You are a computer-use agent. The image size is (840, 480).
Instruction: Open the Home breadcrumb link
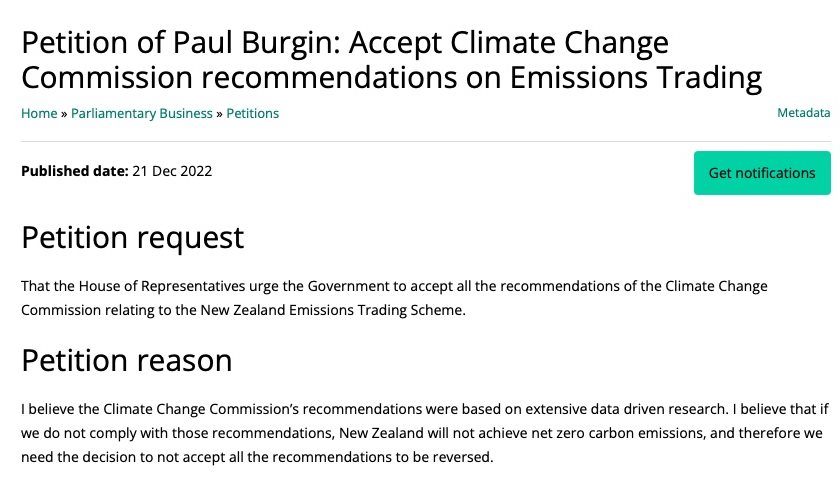point(39,114)
